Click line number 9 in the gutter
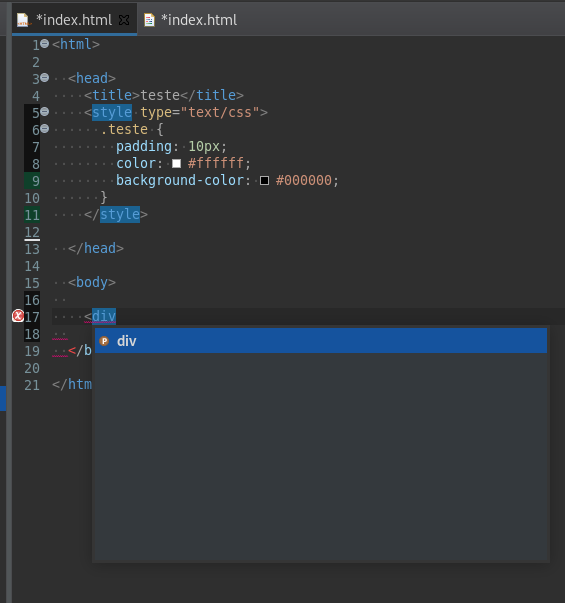 click(35, 181)
